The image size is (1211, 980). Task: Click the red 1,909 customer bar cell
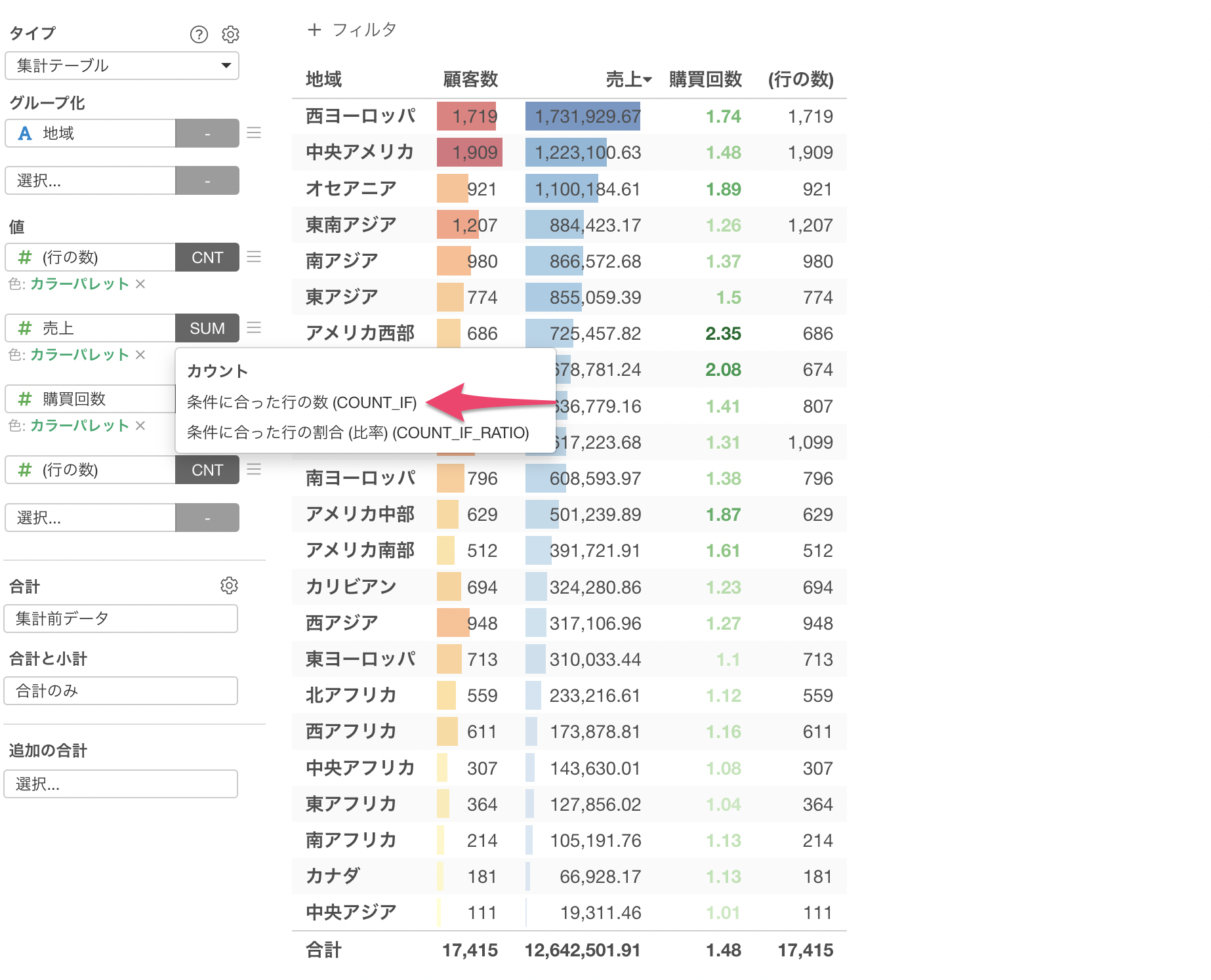click(x=470, y=152)
